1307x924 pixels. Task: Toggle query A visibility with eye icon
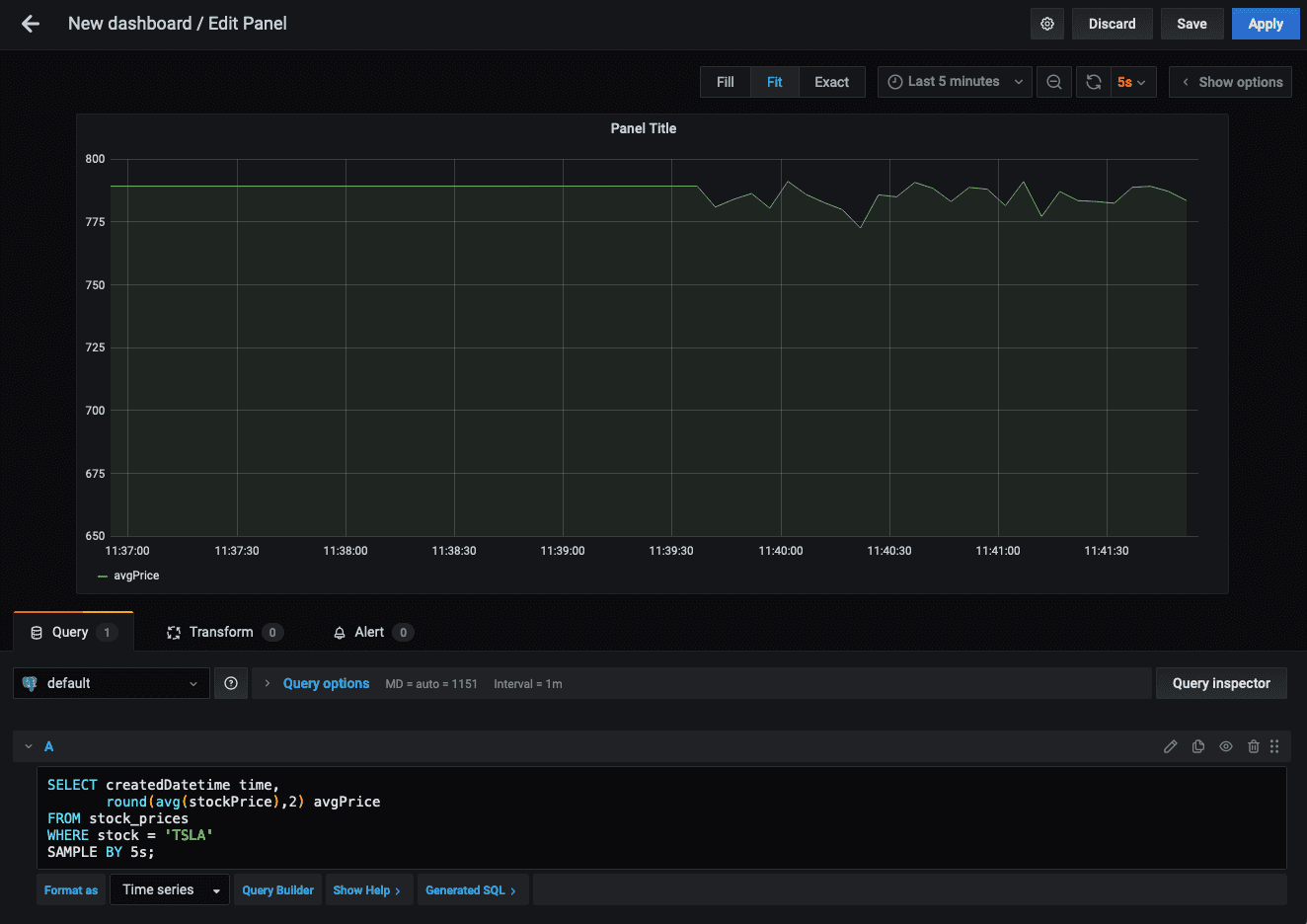pos(1226,746)
